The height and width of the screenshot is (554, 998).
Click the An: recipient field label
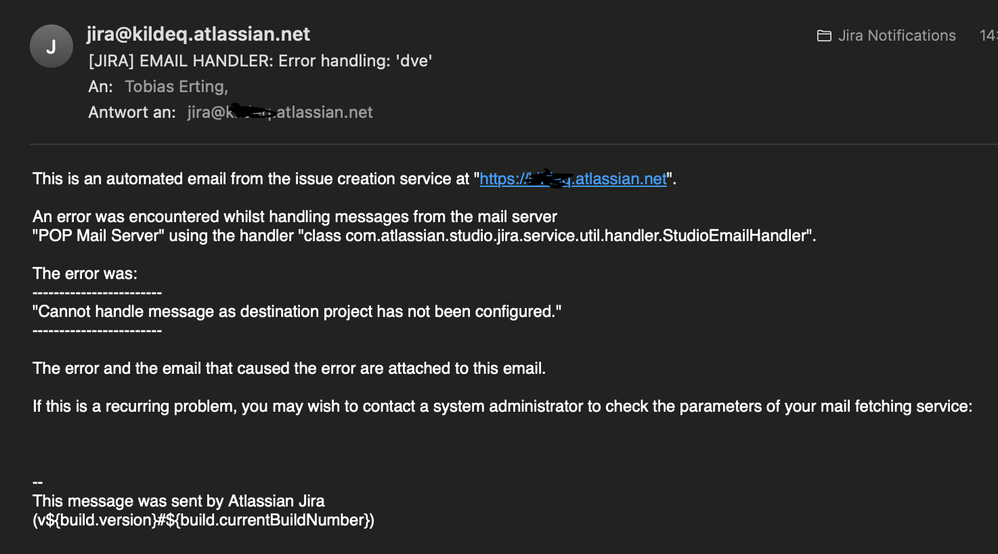click(x=101, y=87)
